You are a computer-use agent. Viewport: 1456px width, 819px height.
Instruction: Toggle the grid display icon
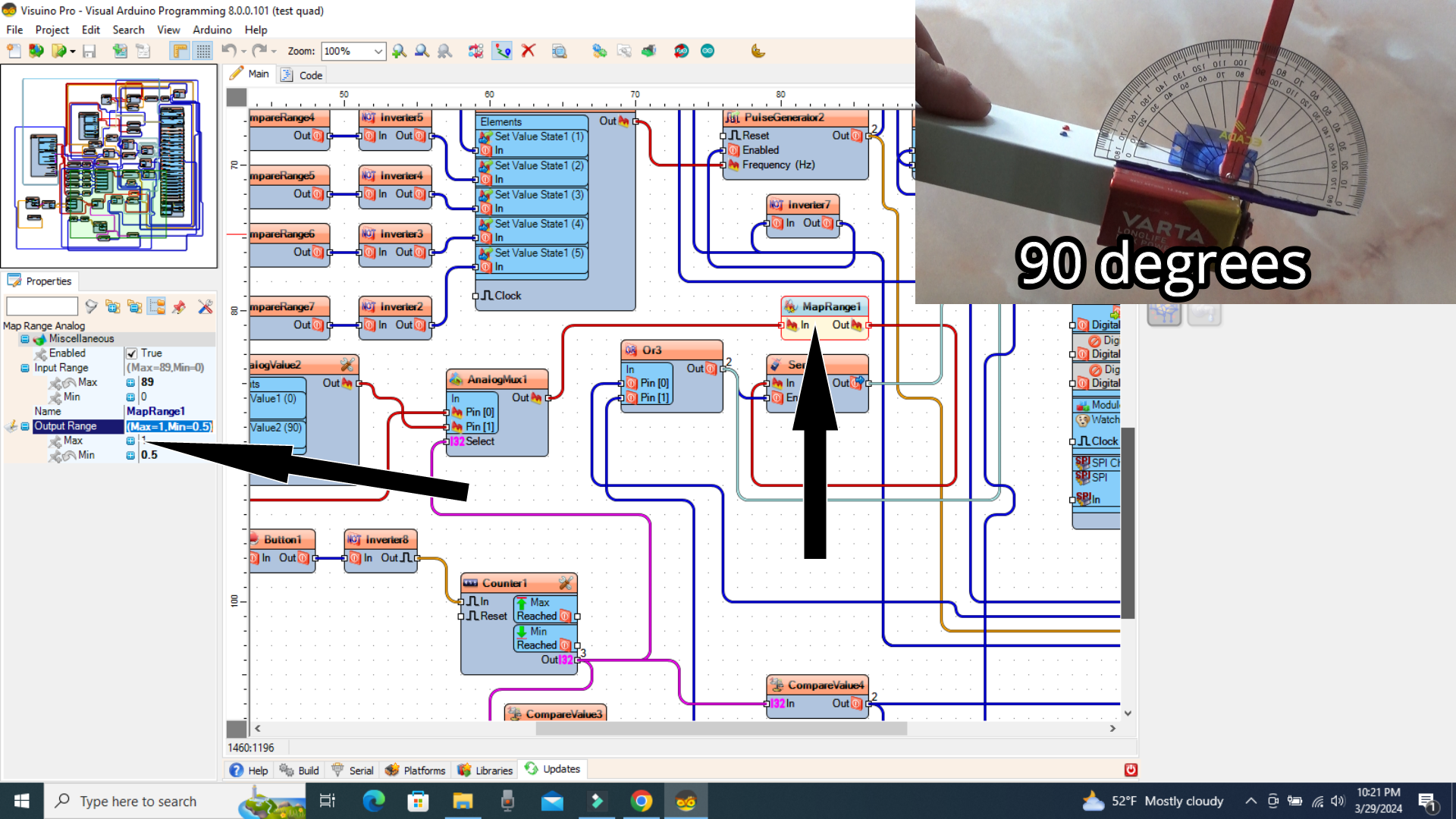pos(202,51)
